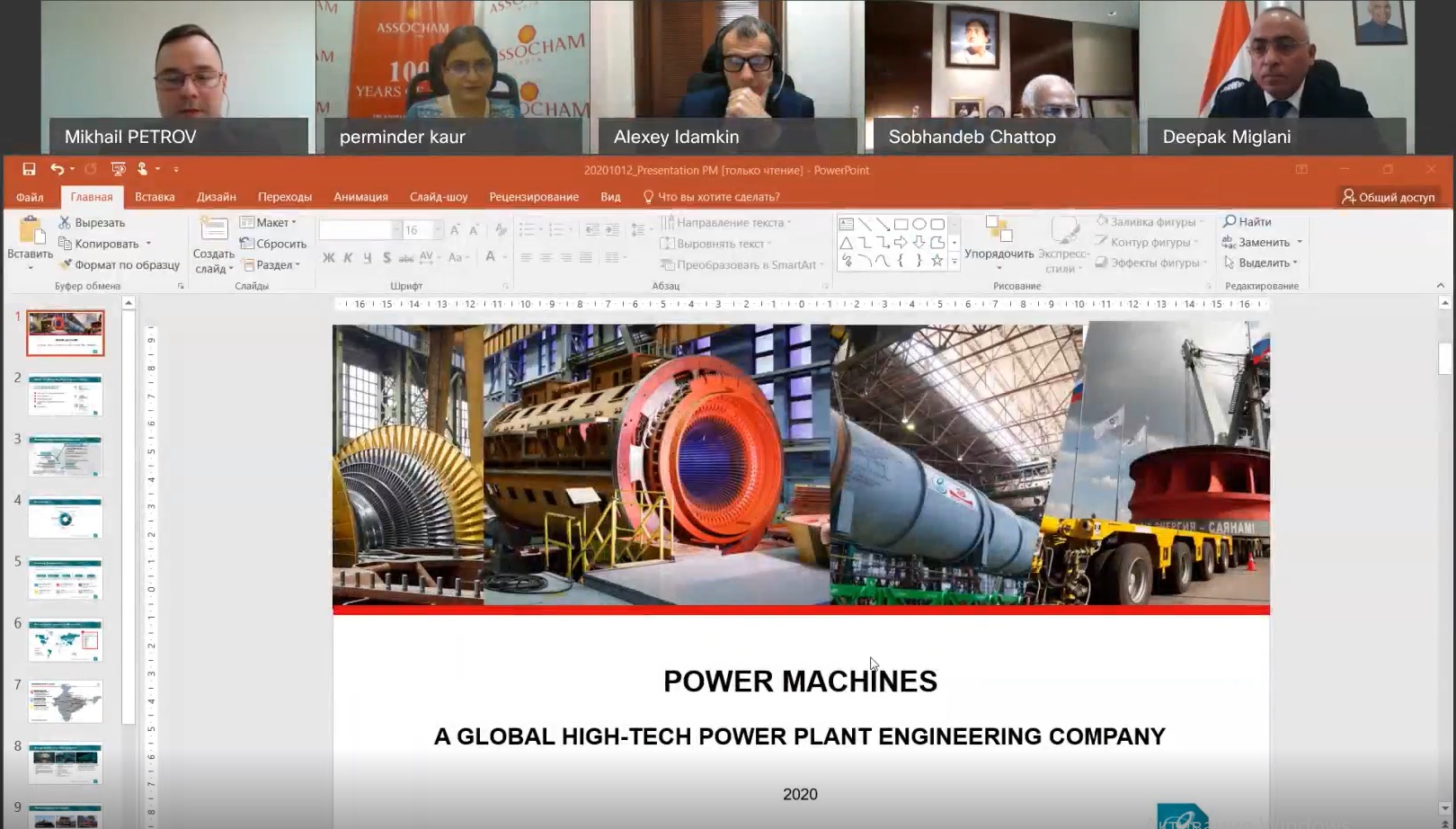1456x829 pixels.
Task: Switch to the Вставка tab
Action: coord(155,197)
